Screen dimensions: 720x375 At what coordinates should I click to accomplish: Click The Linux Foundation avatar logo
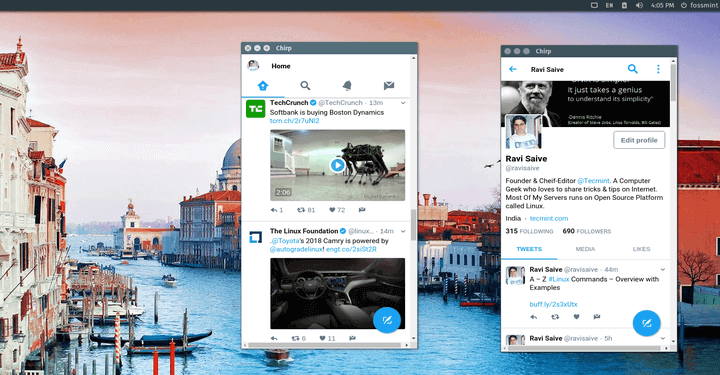(x=255, y=237)
